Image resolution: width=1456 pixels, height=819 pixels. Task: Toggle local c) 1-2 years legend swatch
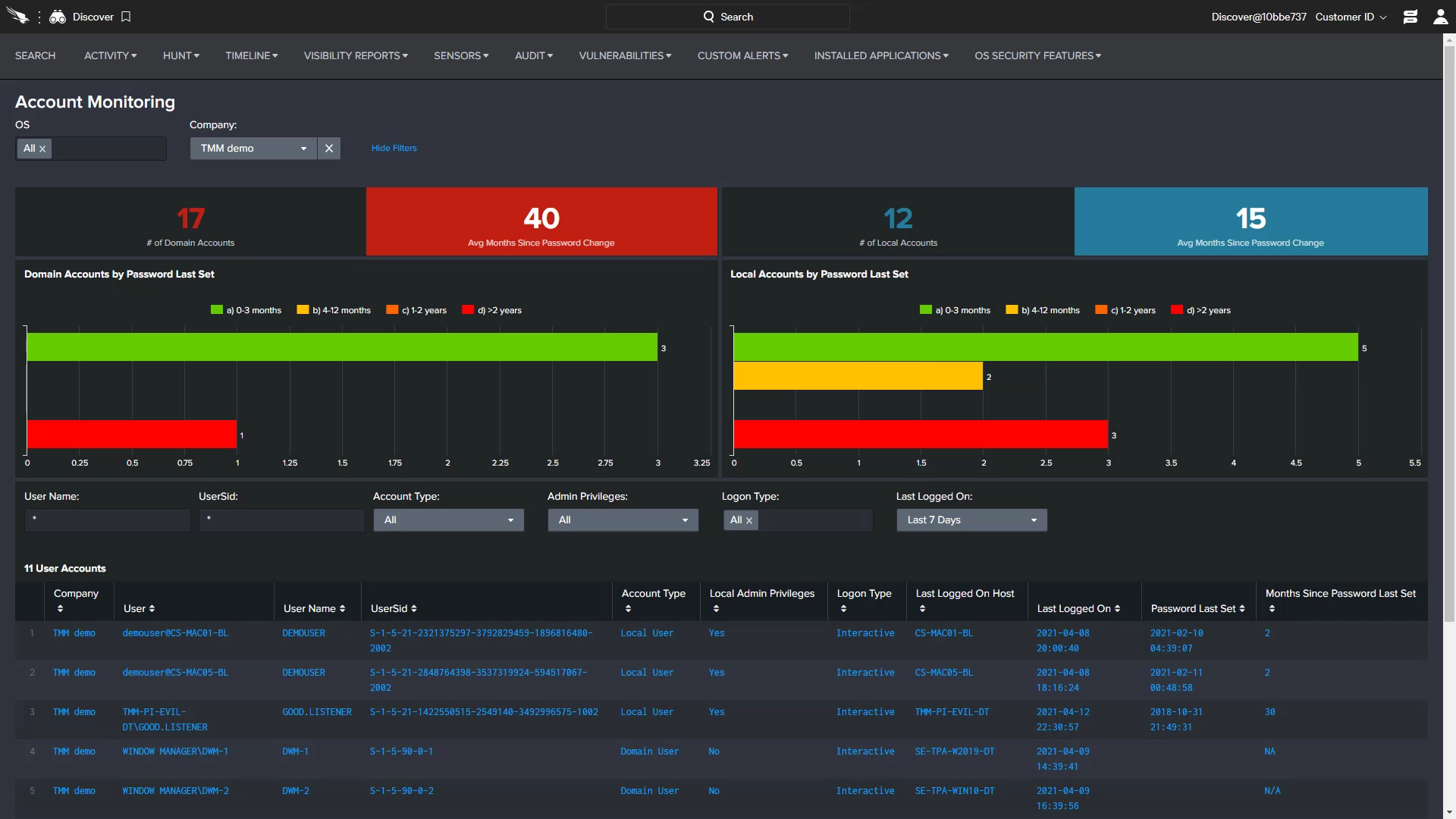point(1101,310)
